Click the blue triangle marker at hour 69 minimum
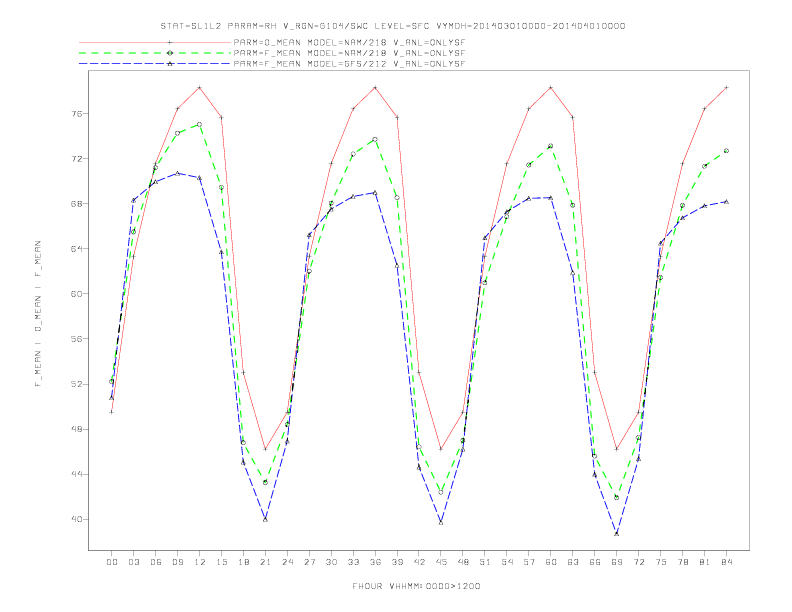 tap(617, 533)
